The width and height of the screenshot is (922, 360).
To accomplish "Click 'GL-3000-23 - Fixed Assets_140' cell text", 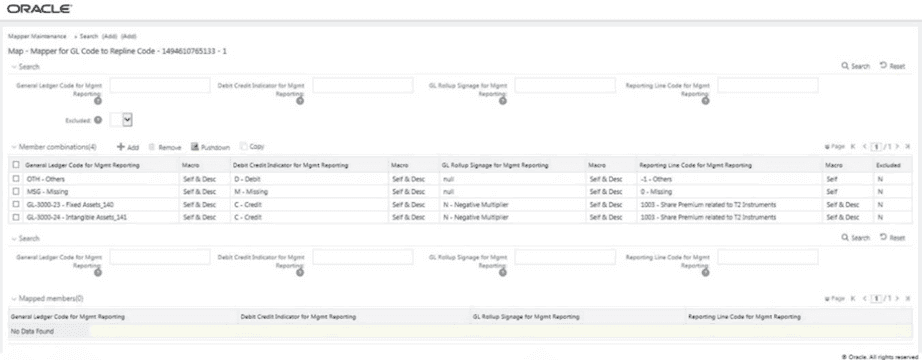I will [x=72, y=205].
